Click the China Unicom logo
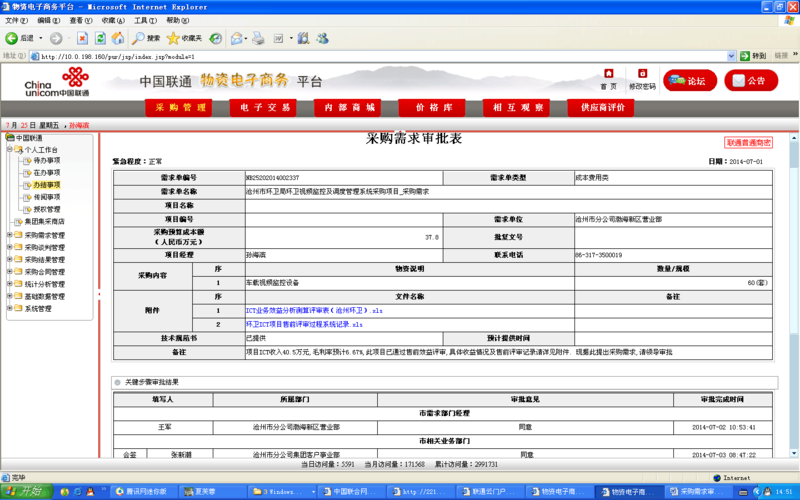The width and height of the screenshot is (800, 500). pos(57,82)
